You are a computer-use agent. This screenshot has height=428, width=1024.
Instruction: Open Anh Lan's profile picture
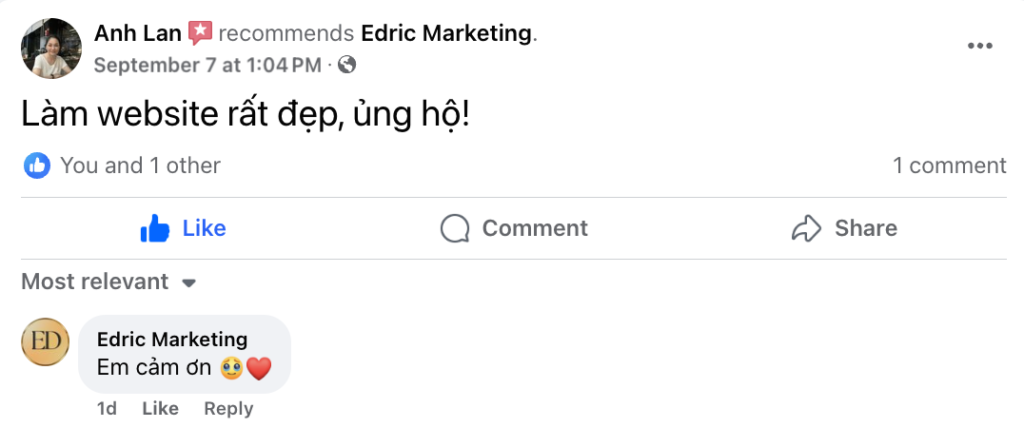51,47
